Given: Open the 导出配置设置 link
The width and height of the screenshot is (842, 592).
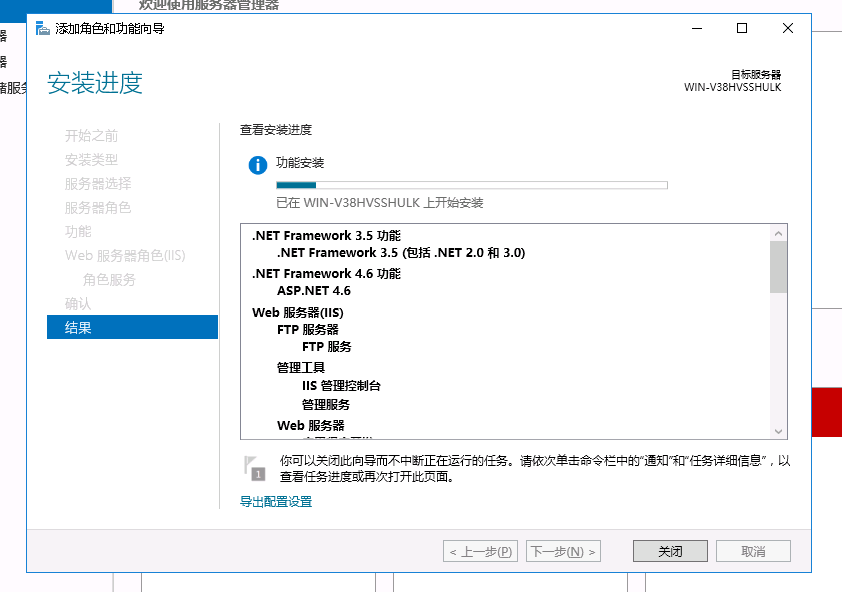Looking at the screenshot, I should pyautogui.click(x=275, y=502).
